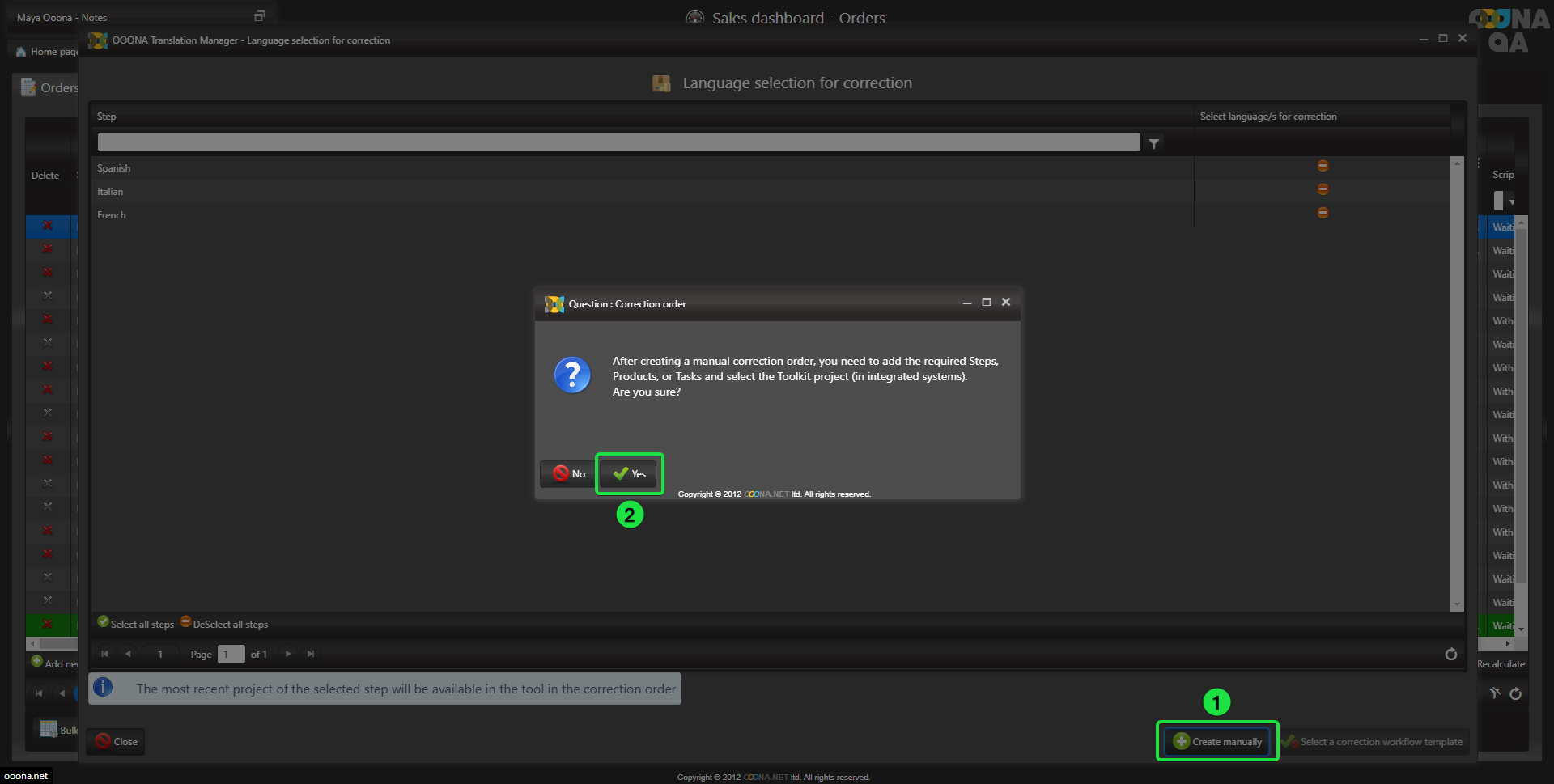The image size is (1554, 784).
Task: Click the Step column header
Action: [107, 117]
